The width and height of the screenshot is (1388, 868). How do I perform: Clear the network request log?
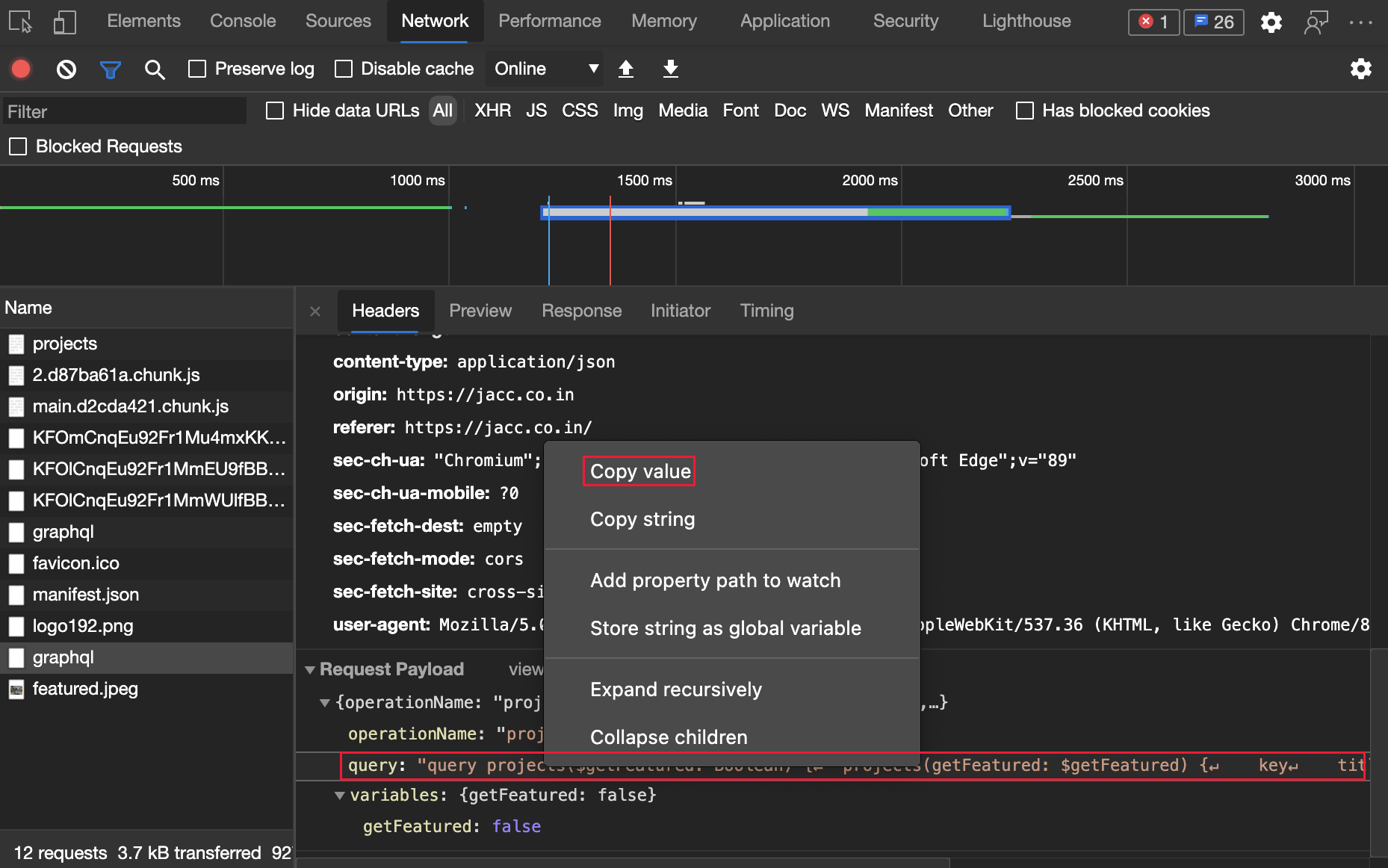[66, 69]
